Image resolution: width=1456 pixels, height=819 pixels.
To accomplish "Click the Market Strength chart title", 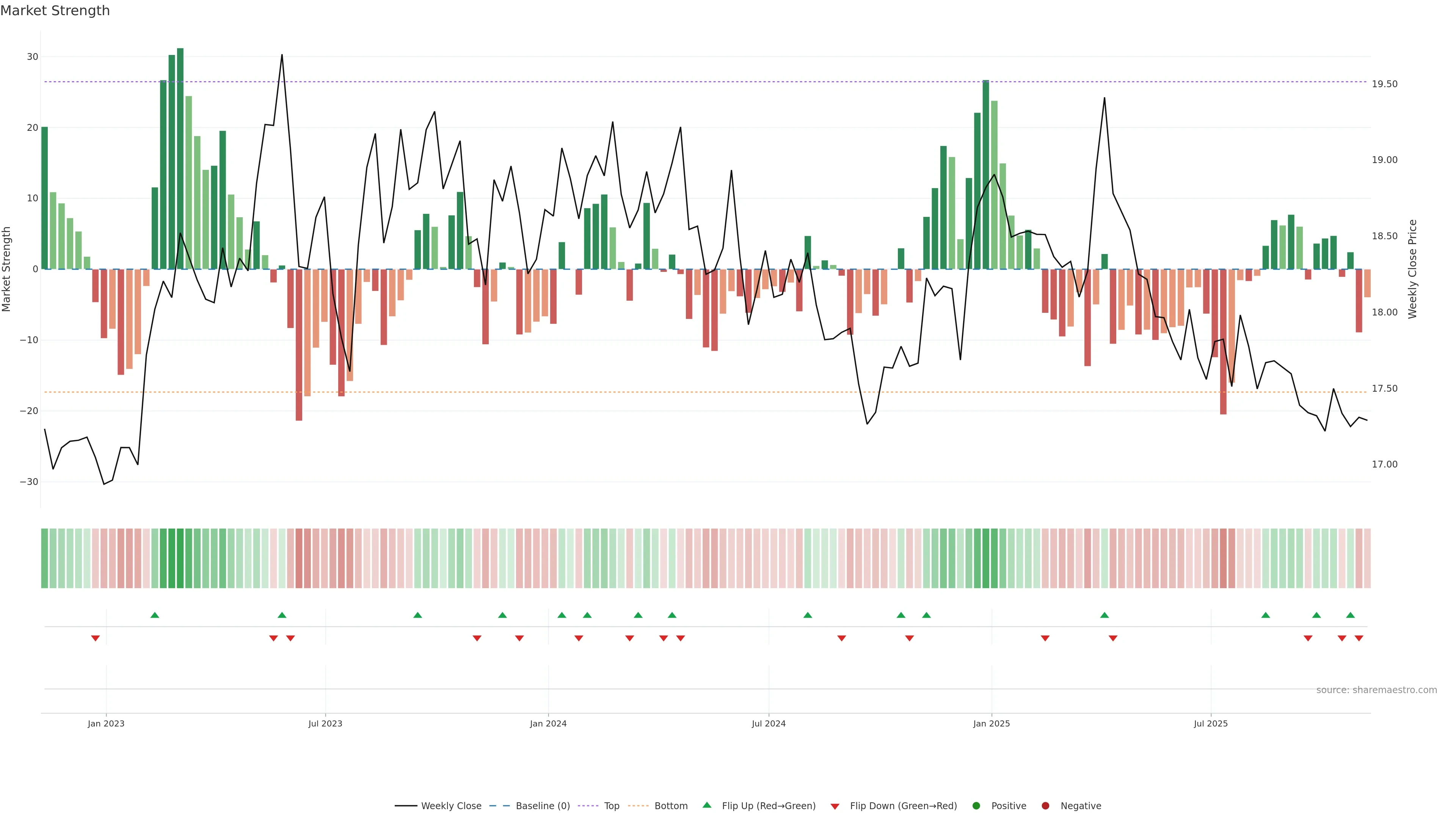I will [x=55, y=11].
